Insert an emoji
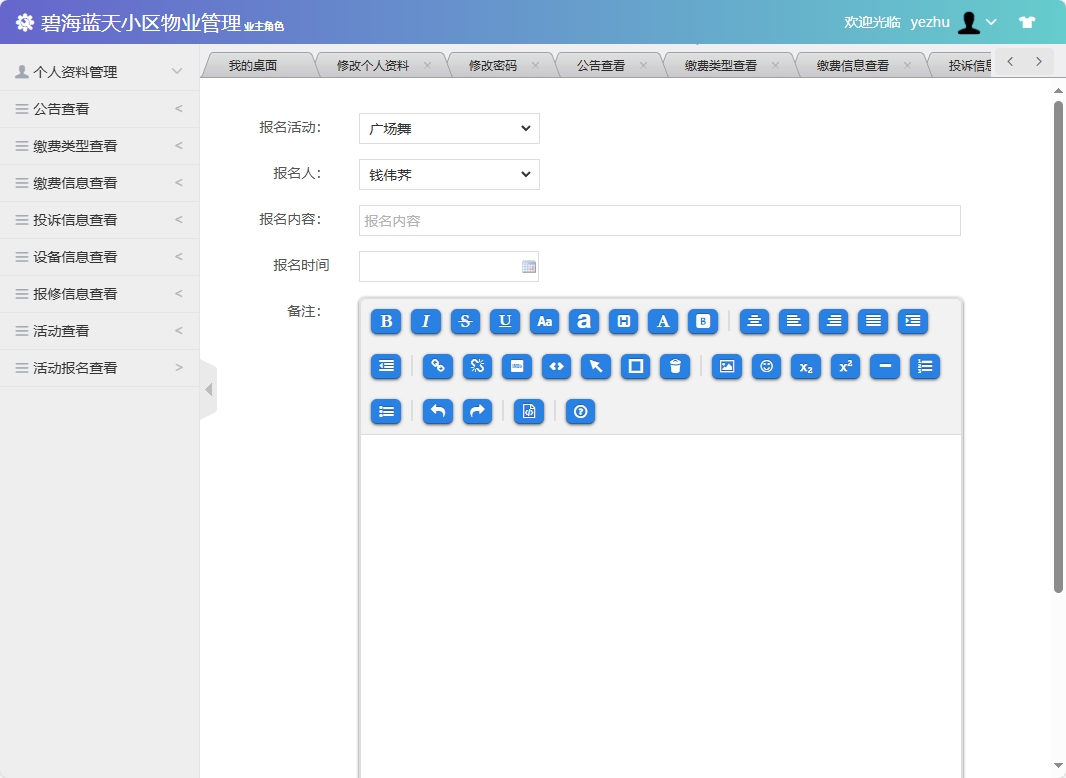This screenshot has height=778, width=1066. point(766,367)
